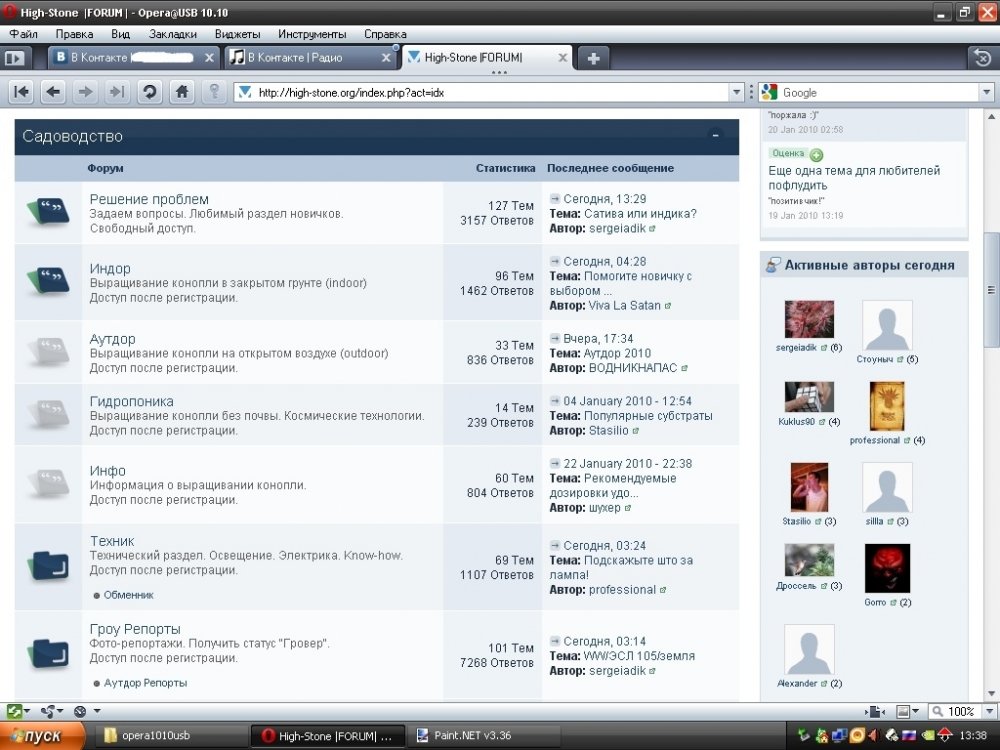Screen dimensions: 1000x750
Task: Click the Home button in navigation toolbar
Action: (x=182, y=92)
